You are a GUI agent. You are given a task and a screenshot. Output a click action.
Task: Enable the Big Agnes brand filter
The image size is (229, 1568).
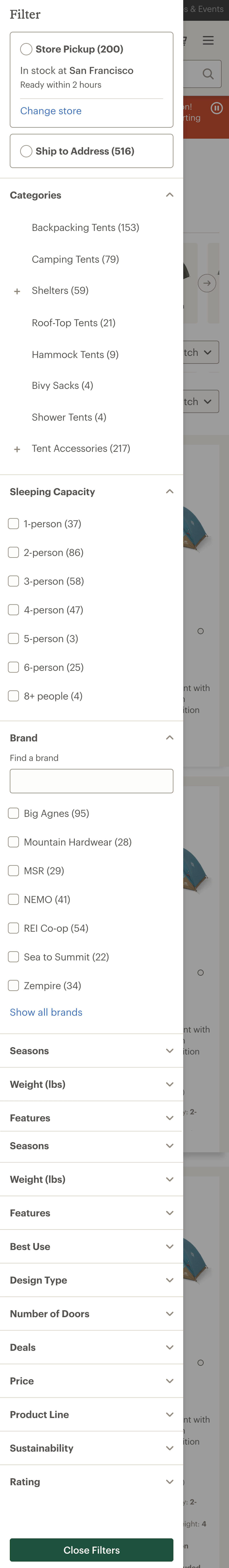(13, 813)
